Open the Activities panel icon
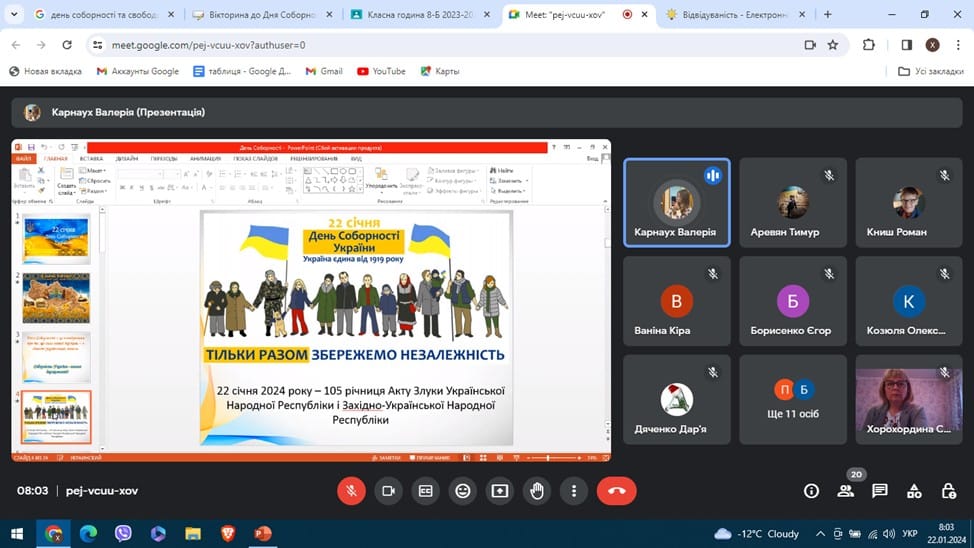Screen dimensions: 974x548 coord(914,491)
